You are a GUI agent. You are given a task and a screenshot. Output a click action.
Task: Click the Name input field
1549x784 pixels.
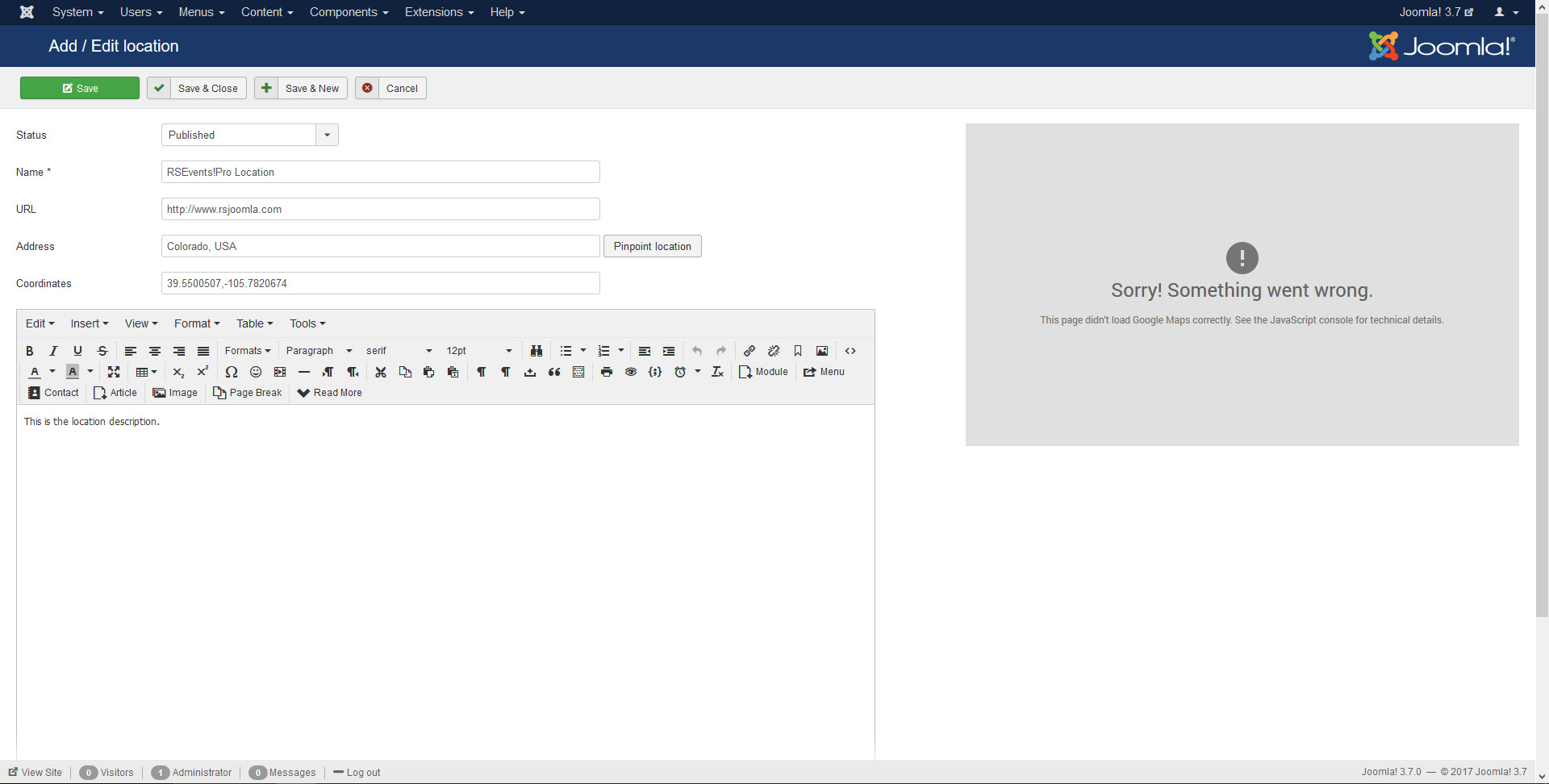pos(381,172)
